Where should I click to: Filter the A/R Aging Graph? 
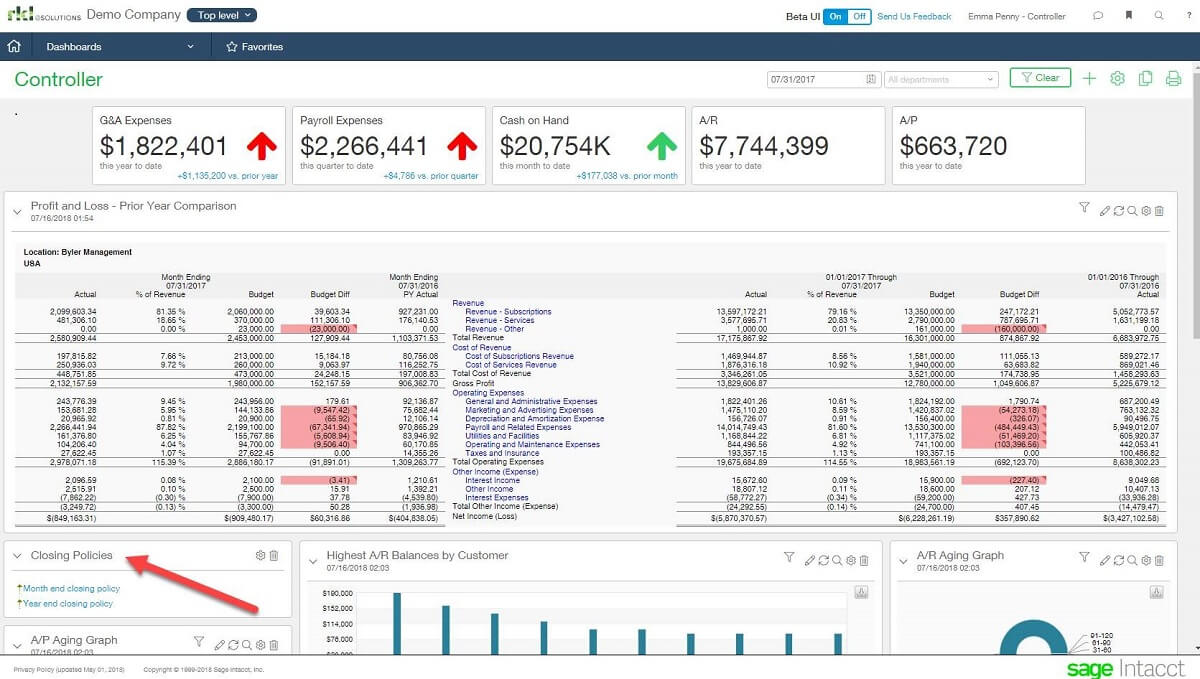(x=1083, y=557)
